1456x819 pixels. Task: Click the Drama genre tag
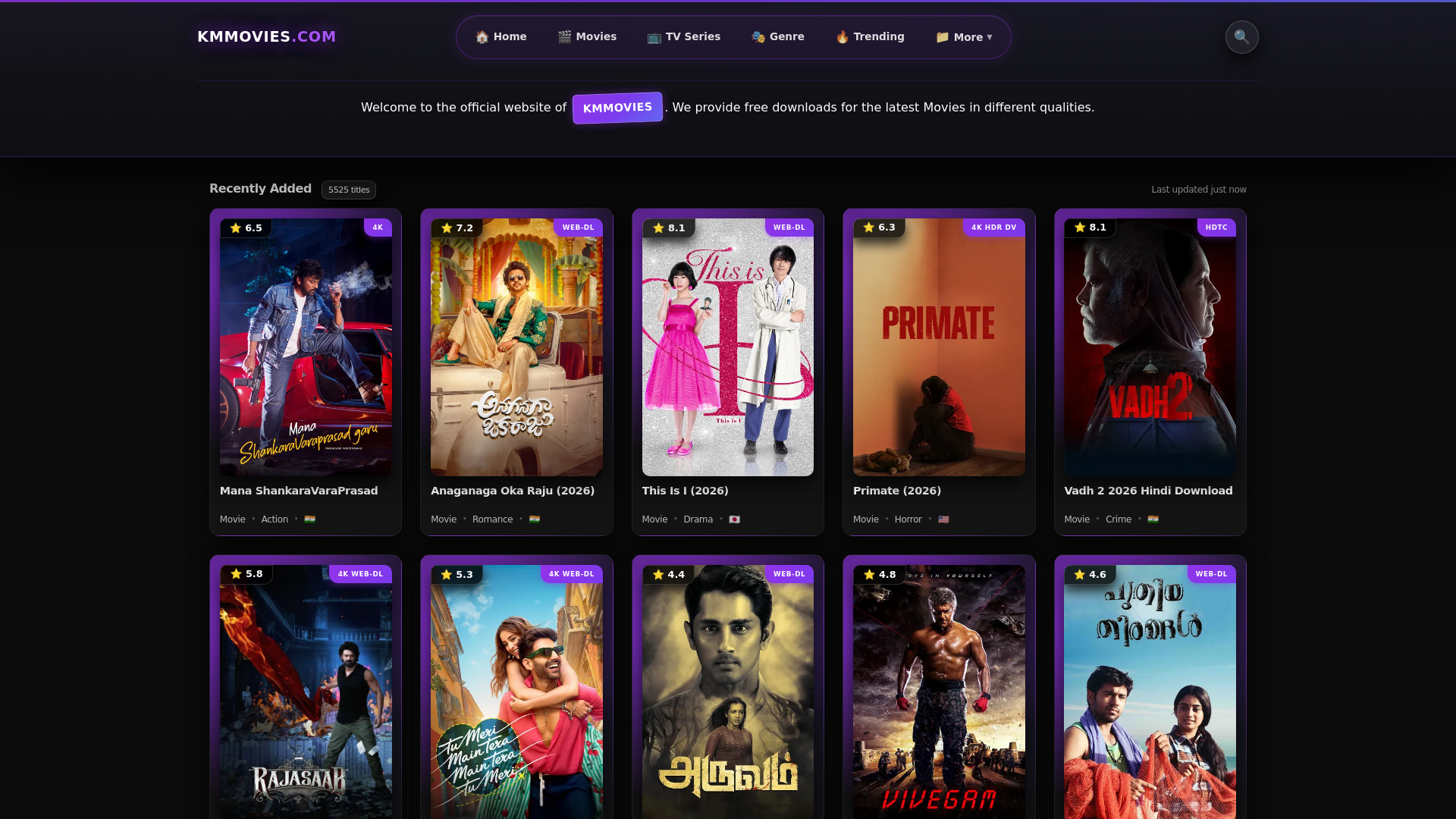coord(698,519)
